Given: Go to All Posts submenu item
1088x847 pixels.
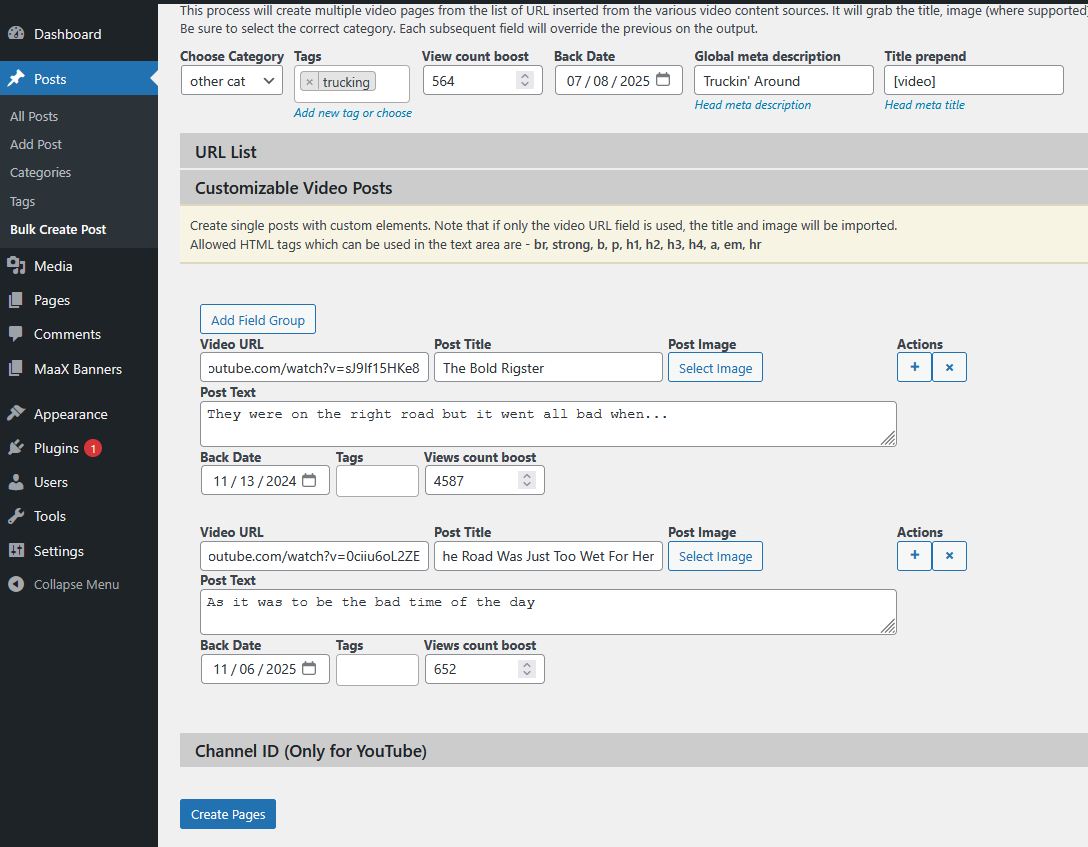Looking at the screenshot, I should pos(34,116).
